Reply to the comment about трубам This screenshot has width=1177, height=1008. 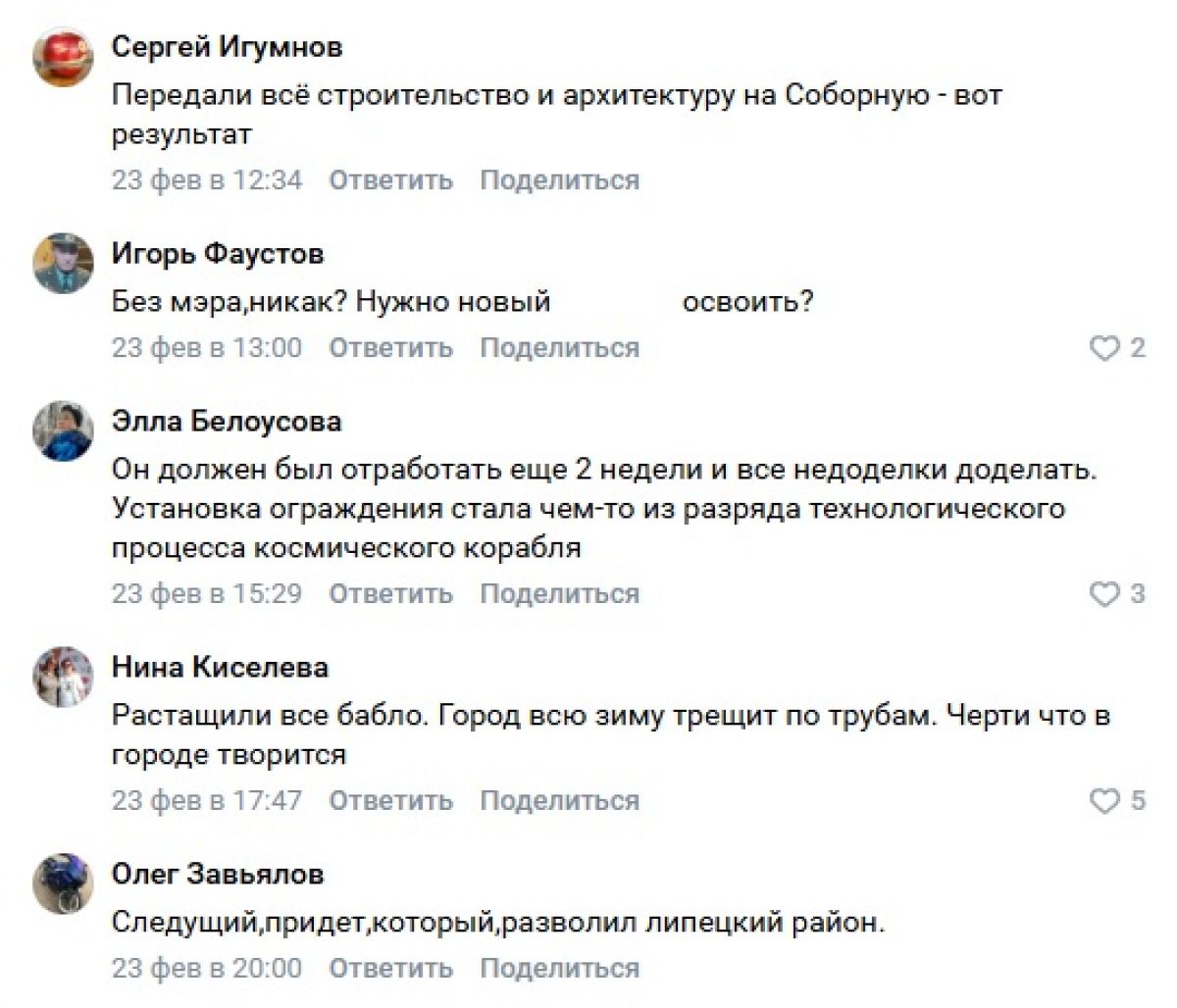click(x=390, y=801)
